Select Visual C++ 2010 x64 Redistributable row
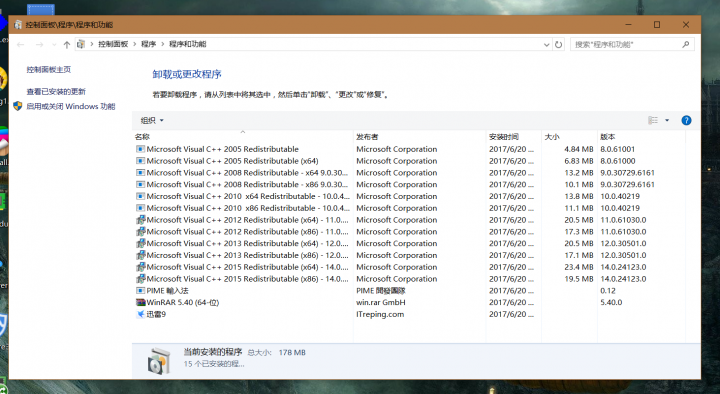 (x=410, y=197)
